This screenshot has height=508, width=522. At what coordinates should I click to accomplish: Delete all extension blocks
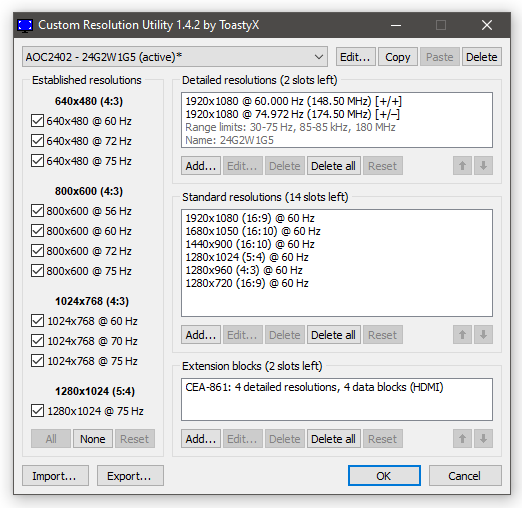pyautogui.click(x=333, y=439)
